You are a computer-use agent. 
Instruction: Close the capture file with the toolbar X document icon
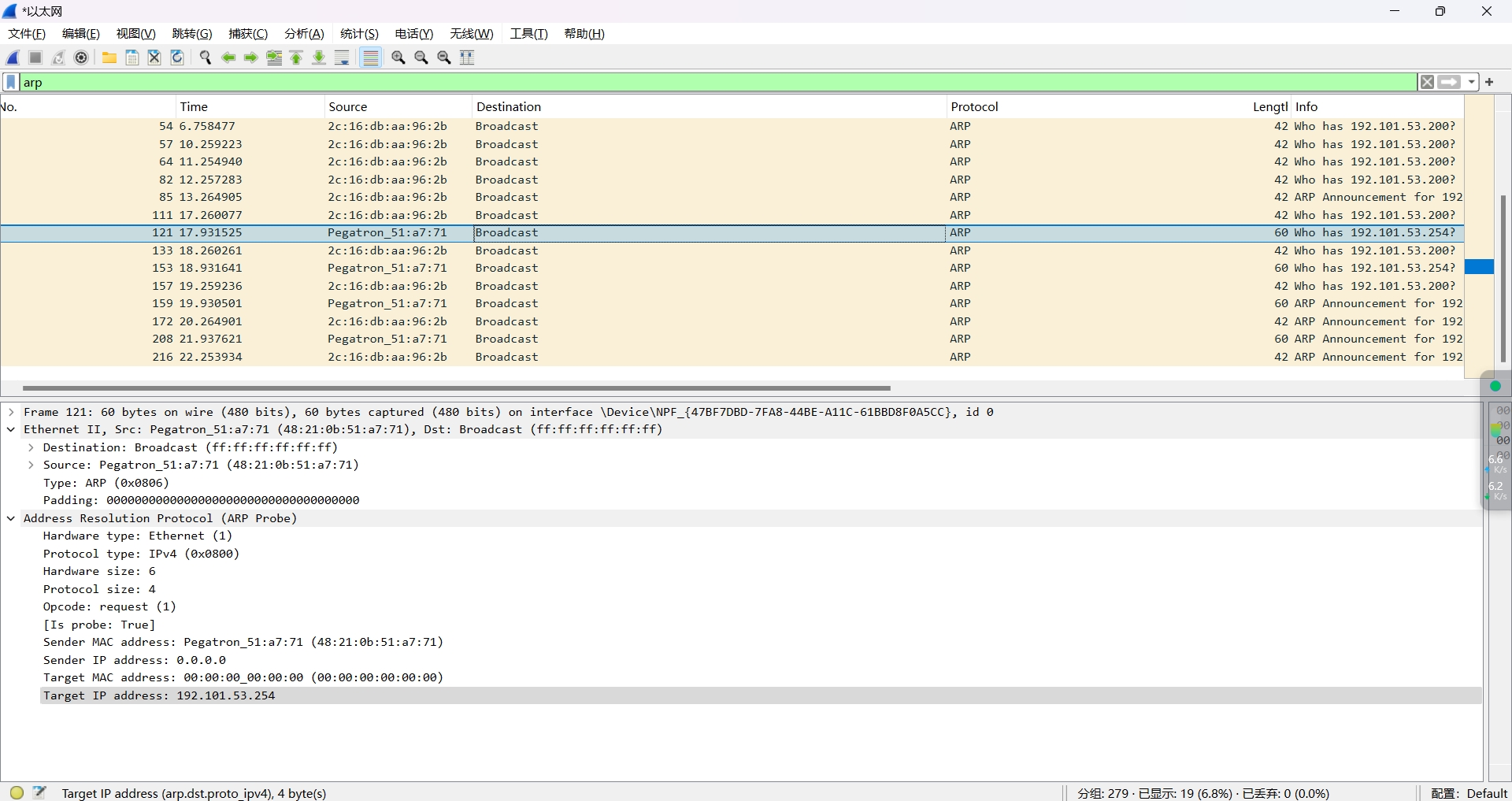coord(154,57)
